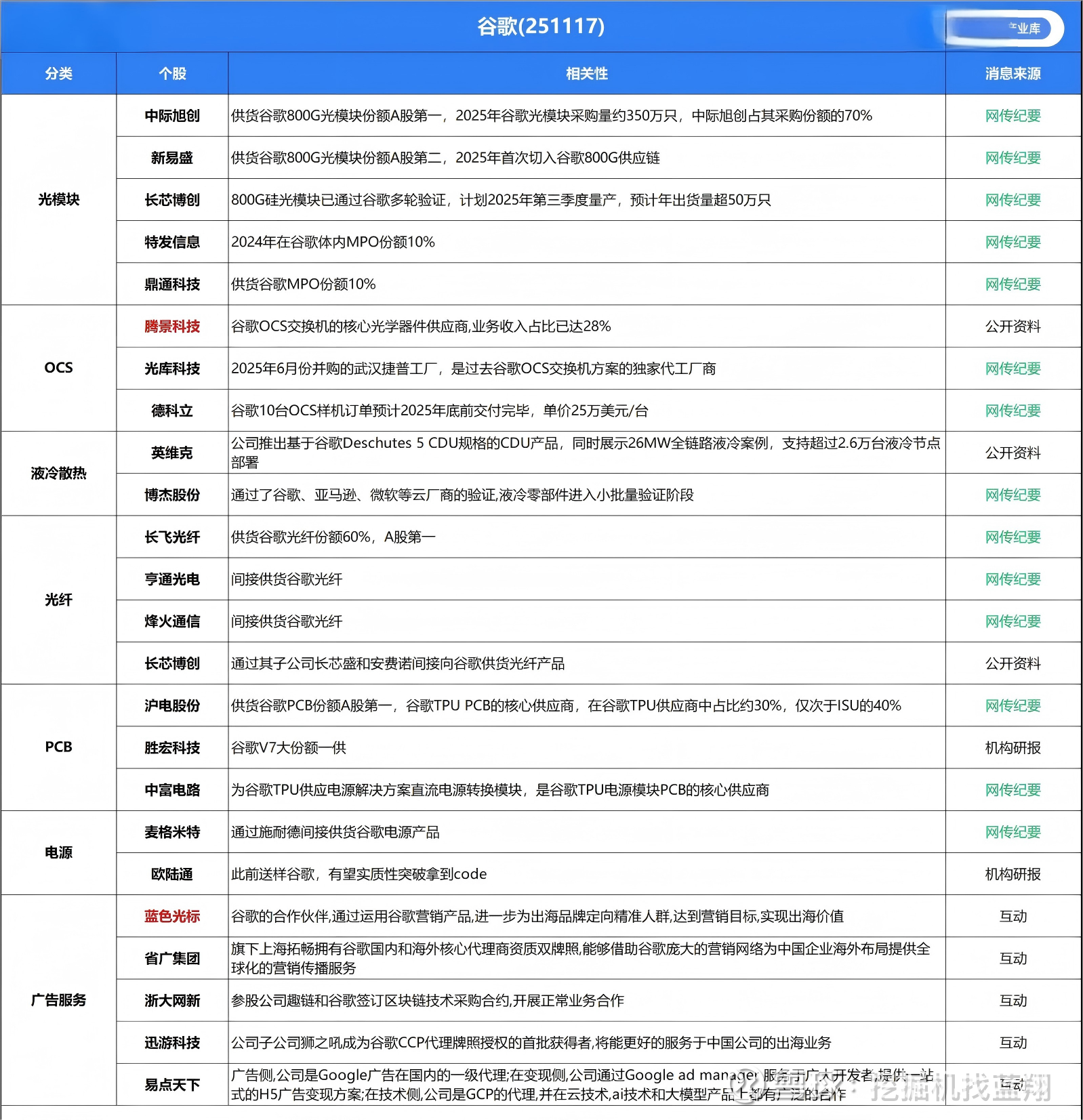Select stock name 亨通光电
This screenshot has width=1083, height=1120.
point(172,579)
